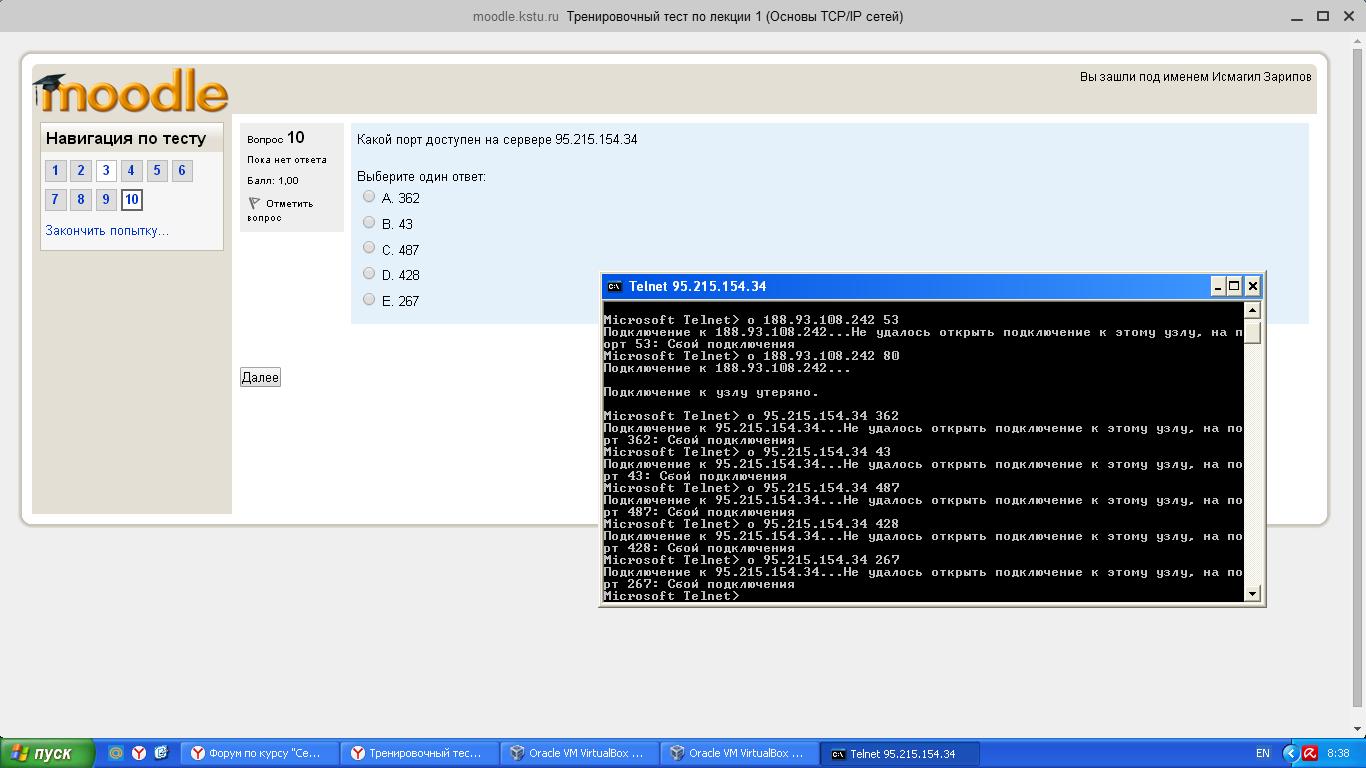Expand hidden tray icons arrow
This screenshot has height=768, width=1366.
pos(1290,754)
